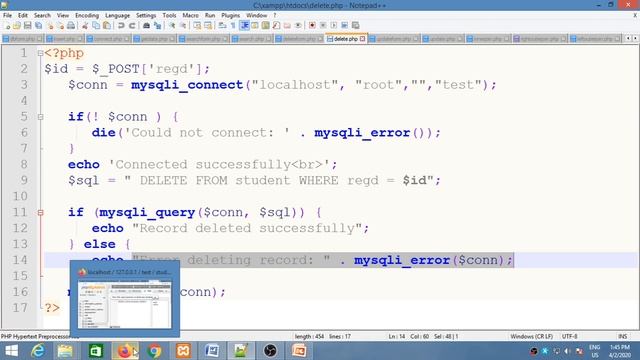The width and height of the screenshot is (640, 360).
Task: Close the delete.php tab with its X
Action: (362, 39)
